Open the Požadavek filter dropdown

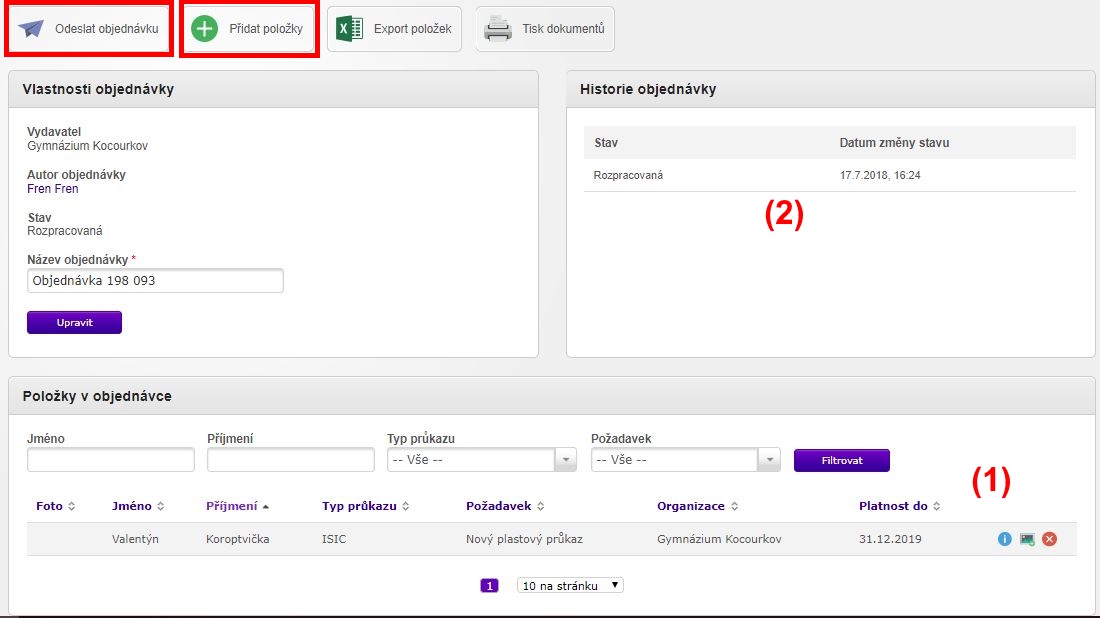pyautogui.click(x=685, y=459)
